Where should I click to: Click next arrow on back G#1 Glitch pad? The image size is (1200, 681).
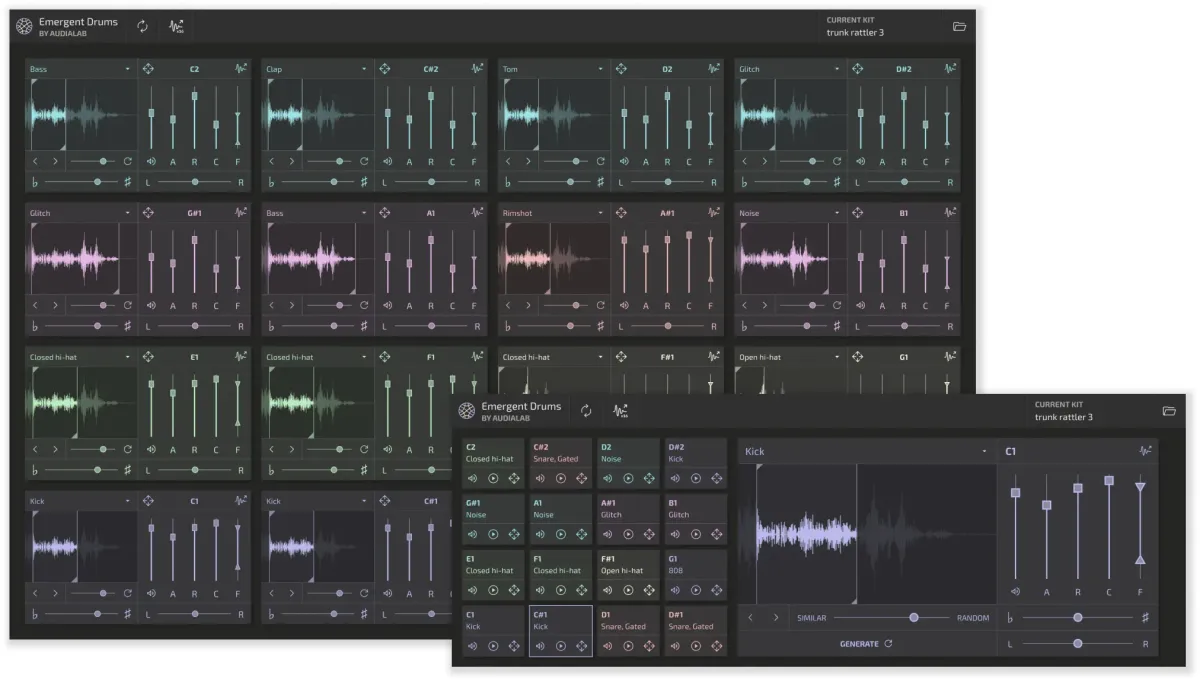pyautogui.click(x=55, y=305)
